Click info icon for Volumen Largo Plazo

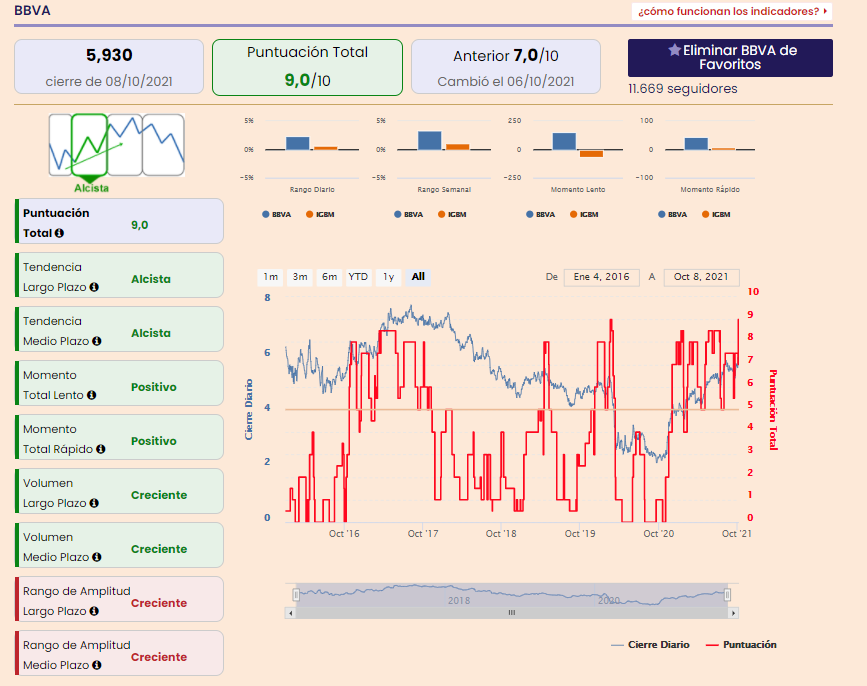tap(94, 503)
